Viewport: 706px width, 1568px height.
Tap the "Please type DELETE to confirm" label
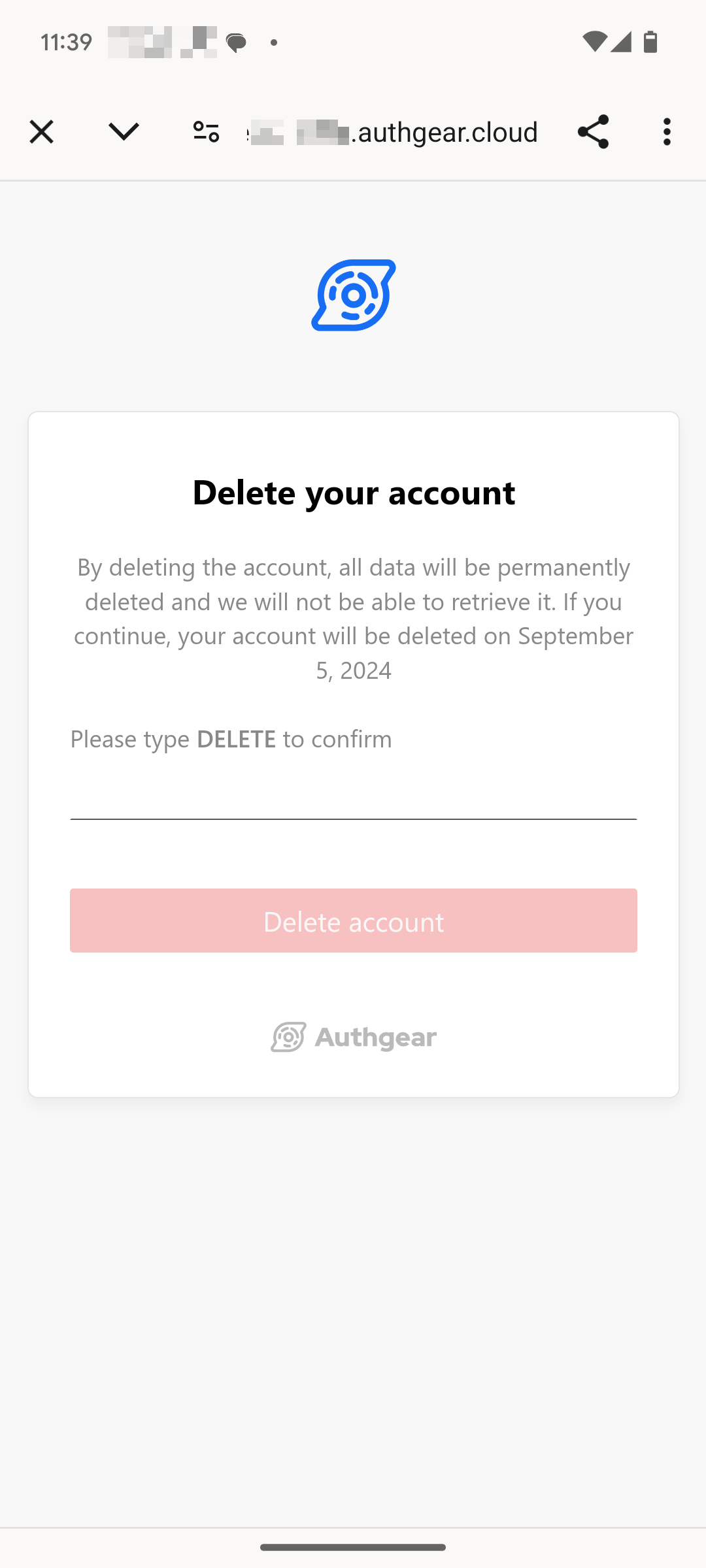231,739
